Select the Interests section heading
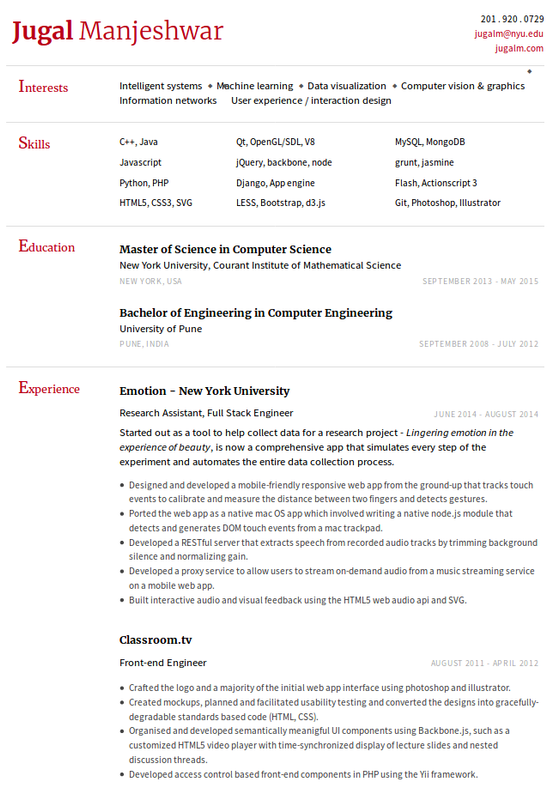 pos(43,87)
